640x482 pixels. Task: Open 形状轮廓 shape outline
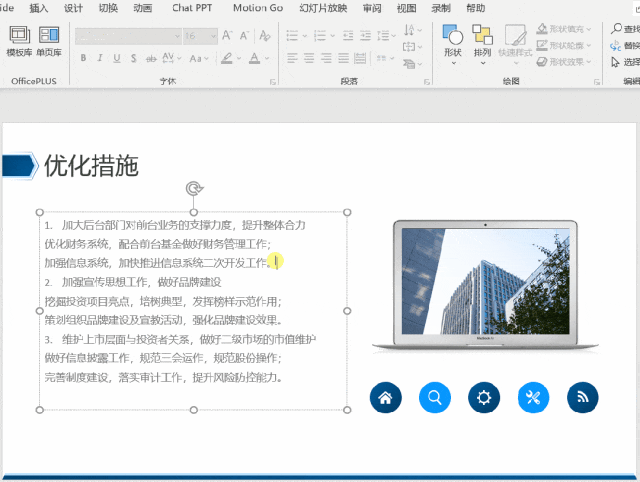[563, 45]
